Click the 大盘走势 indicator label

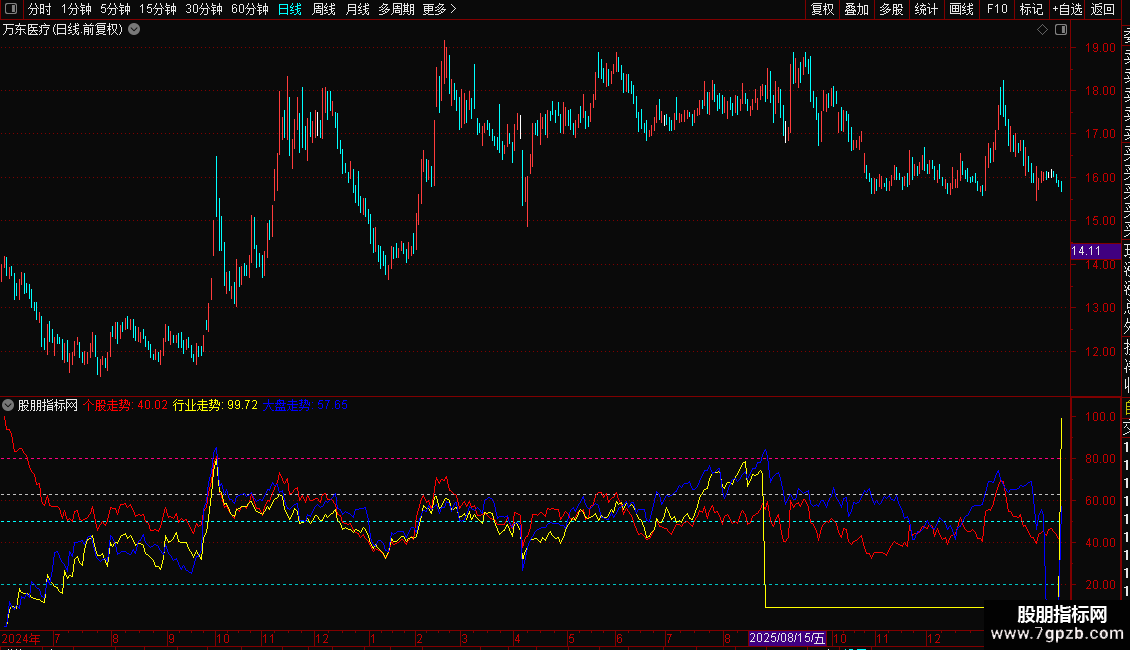pos(305,405)
